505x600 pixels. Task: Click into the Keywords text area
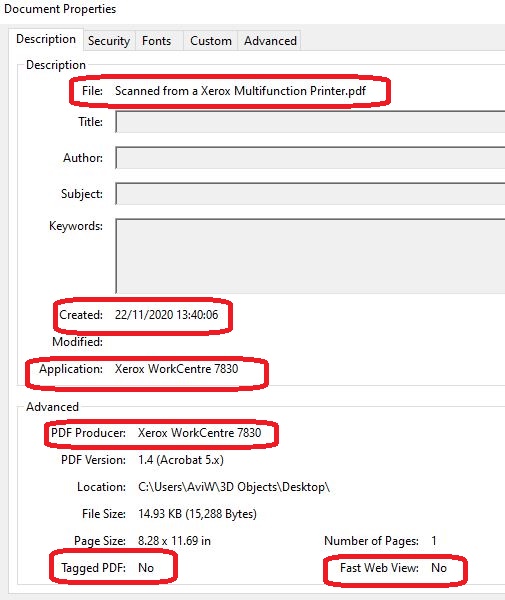310,256
